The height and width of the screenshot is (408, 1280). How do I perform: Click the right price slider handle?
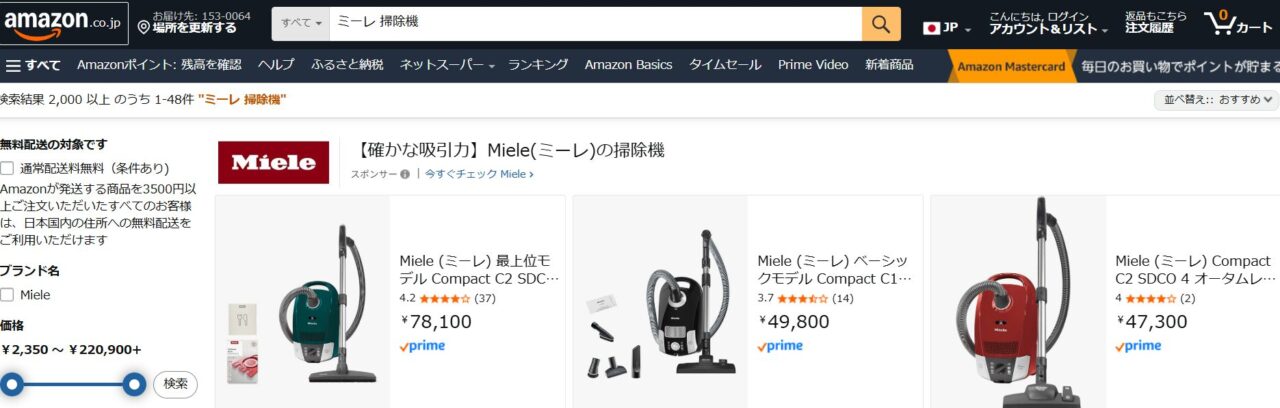tap(135, 384)
